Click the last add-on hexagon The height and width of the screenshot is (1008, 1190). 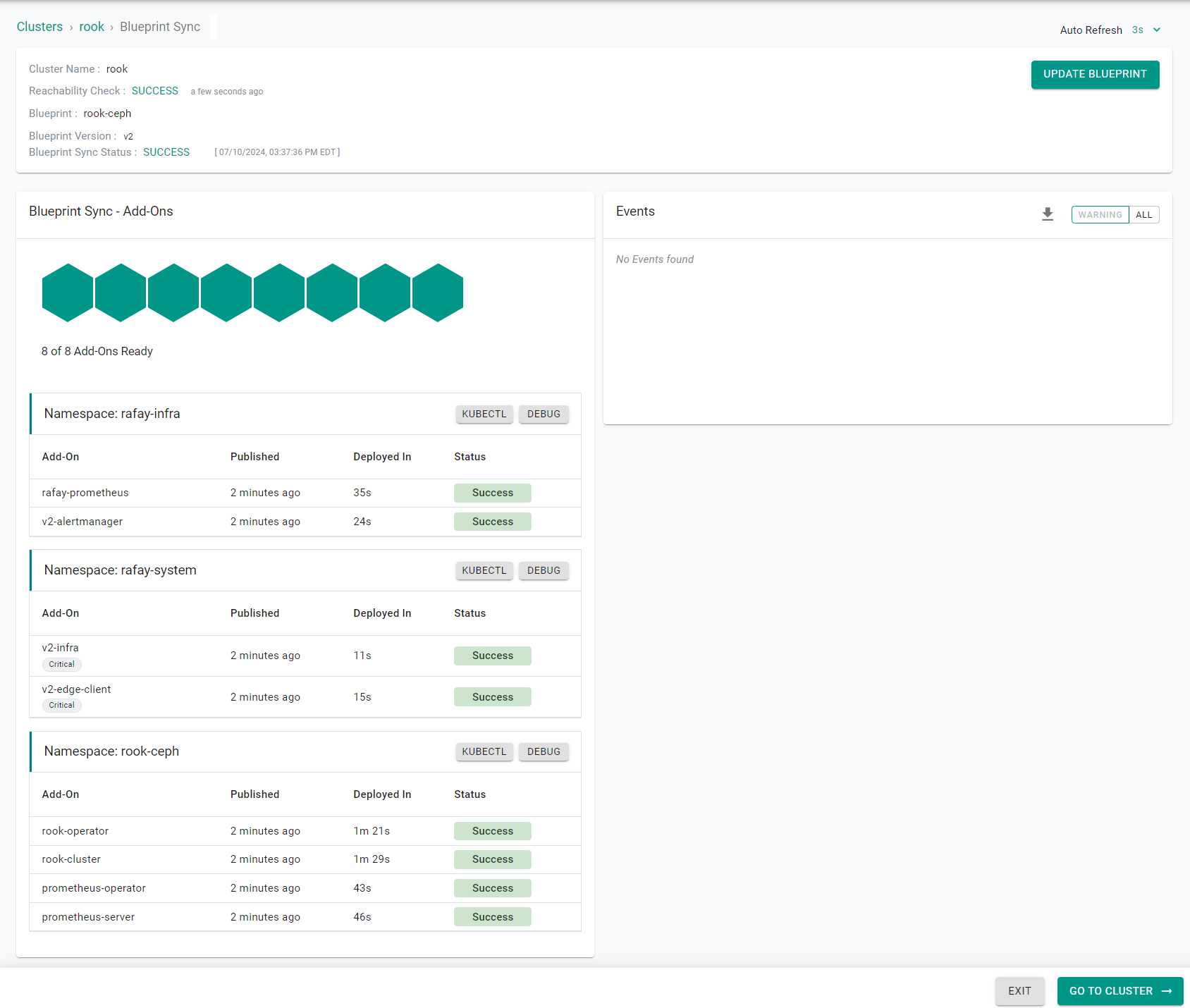point(438,293)
